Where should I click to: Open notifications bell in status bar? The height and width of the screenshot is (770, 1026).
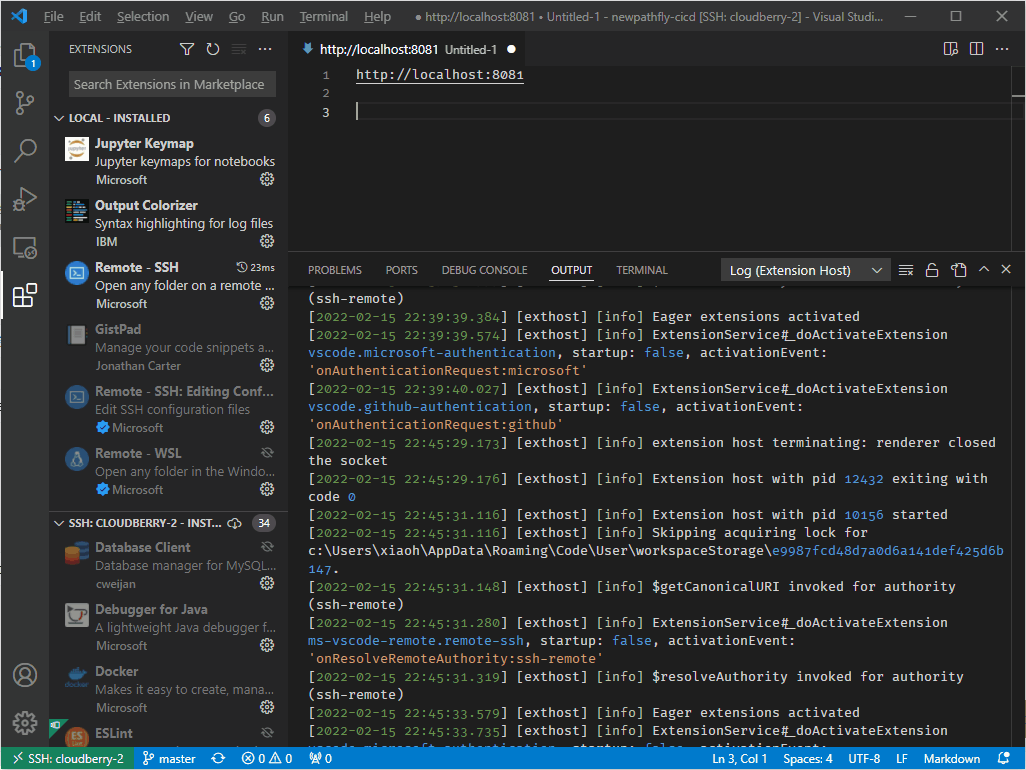[1003, 759]
